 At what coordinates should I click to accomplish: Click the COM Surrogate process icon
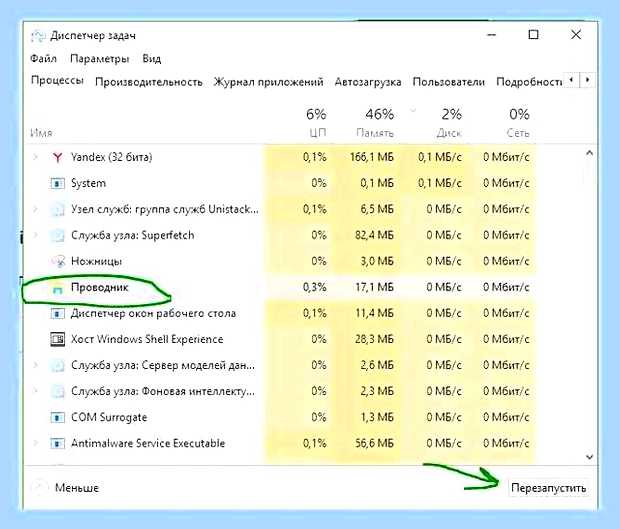tap(58, 418)
